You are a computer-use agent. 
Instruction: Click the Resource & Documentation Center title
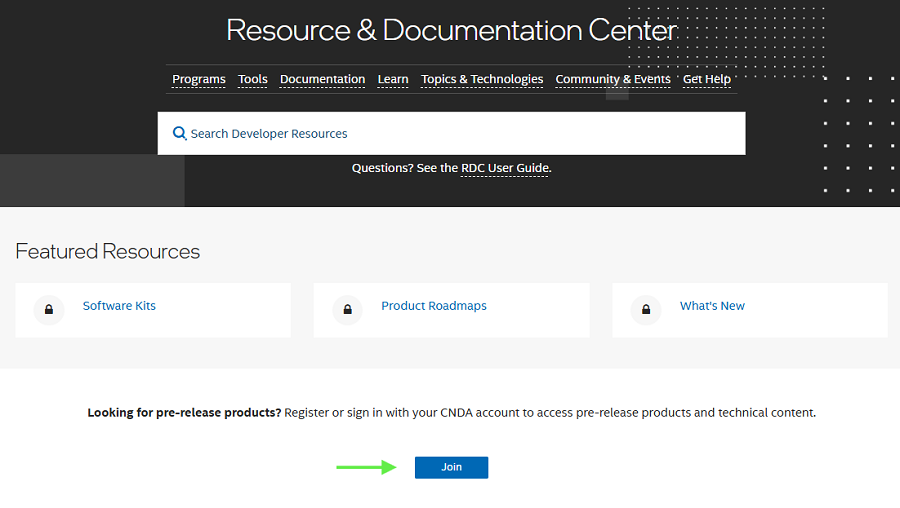(x=451, y=30)
